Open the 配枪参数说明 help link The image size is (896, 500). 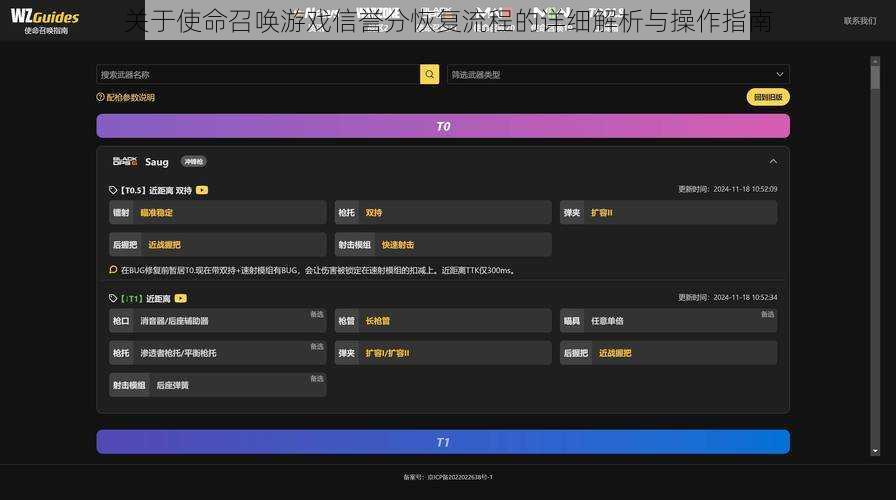point(126,97)
